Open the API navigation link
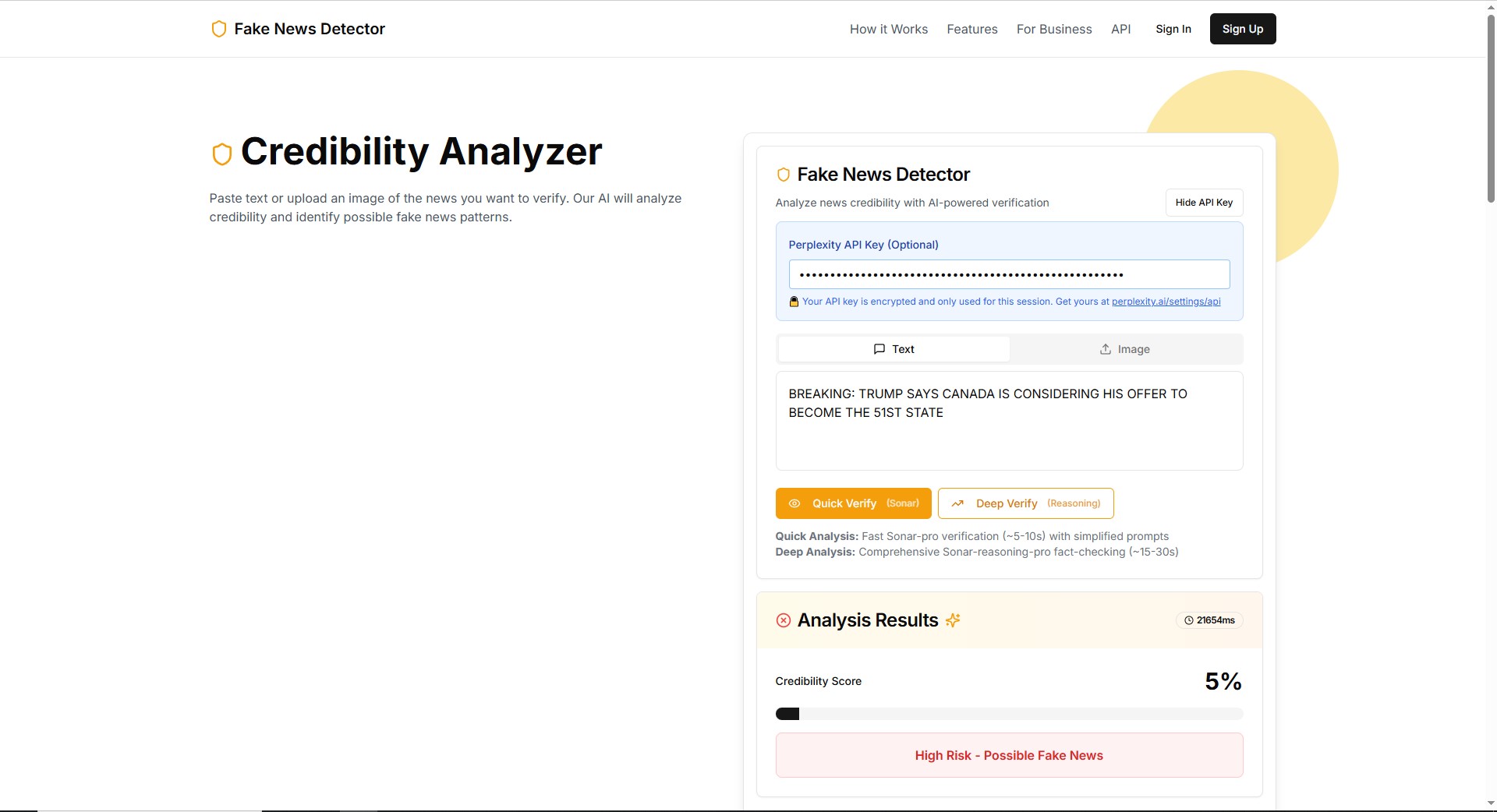This screenshot has height=812, width=1497. click(1120, 29)
